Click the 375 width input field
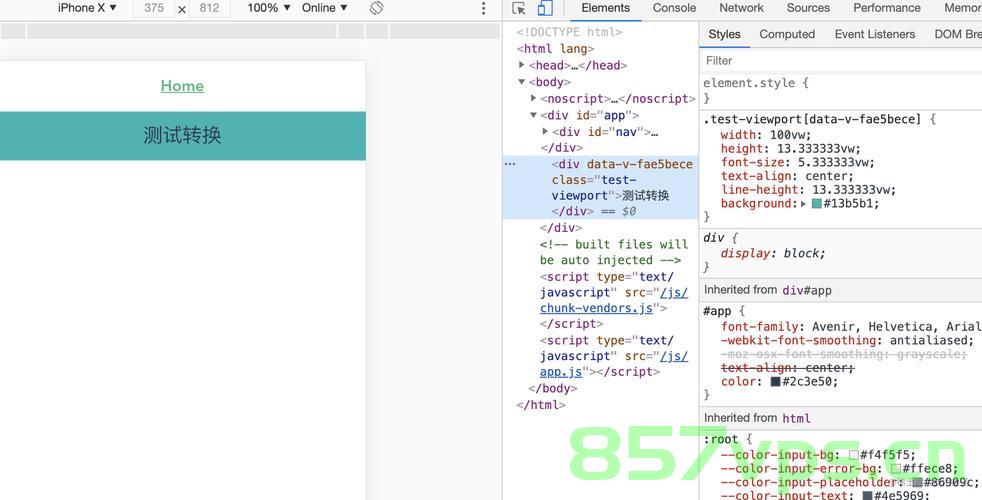Screen dimensions: 982x500 click(x=154, y=8)
